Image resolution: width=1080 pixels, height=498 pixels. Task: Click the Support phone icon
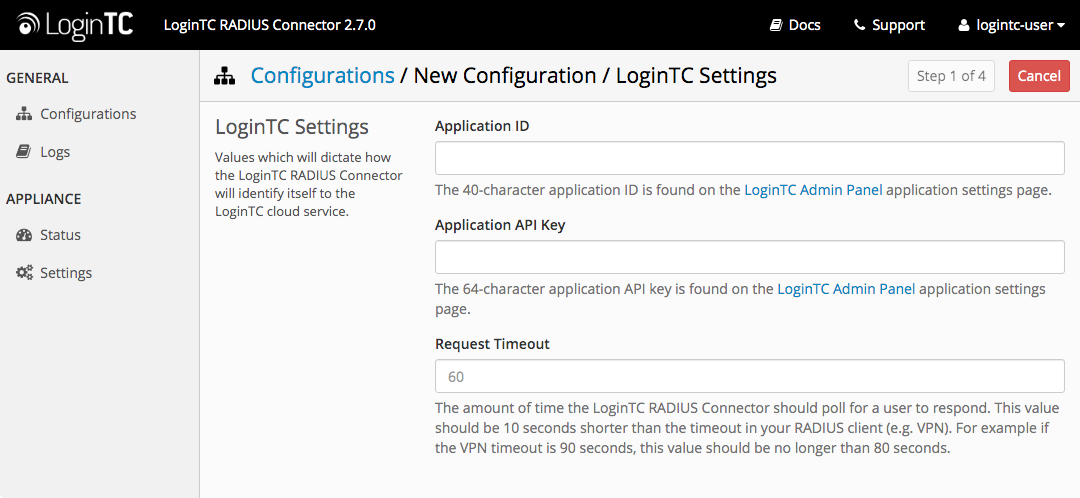859,25
